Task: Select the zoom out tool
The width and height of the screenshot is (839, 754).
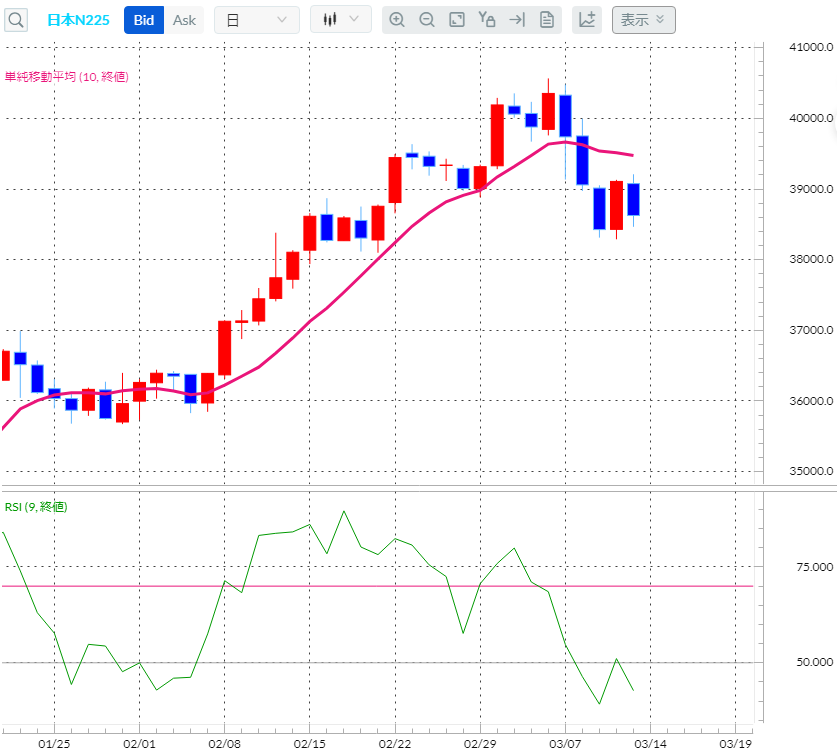Action: pyautogui.click(x=427, y=19)
